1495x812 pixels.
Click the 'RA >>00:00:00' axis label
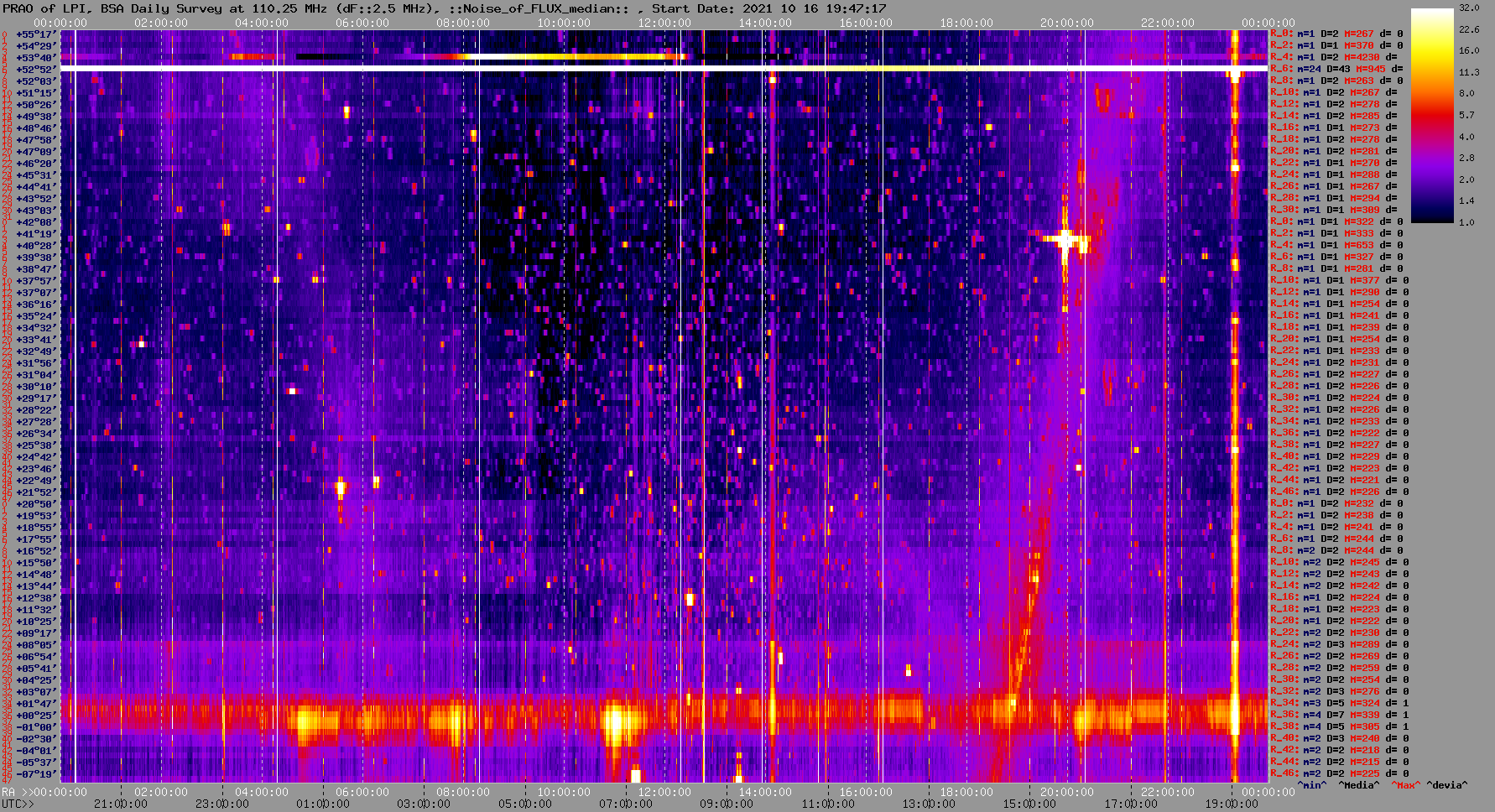[x=44, y=793]
